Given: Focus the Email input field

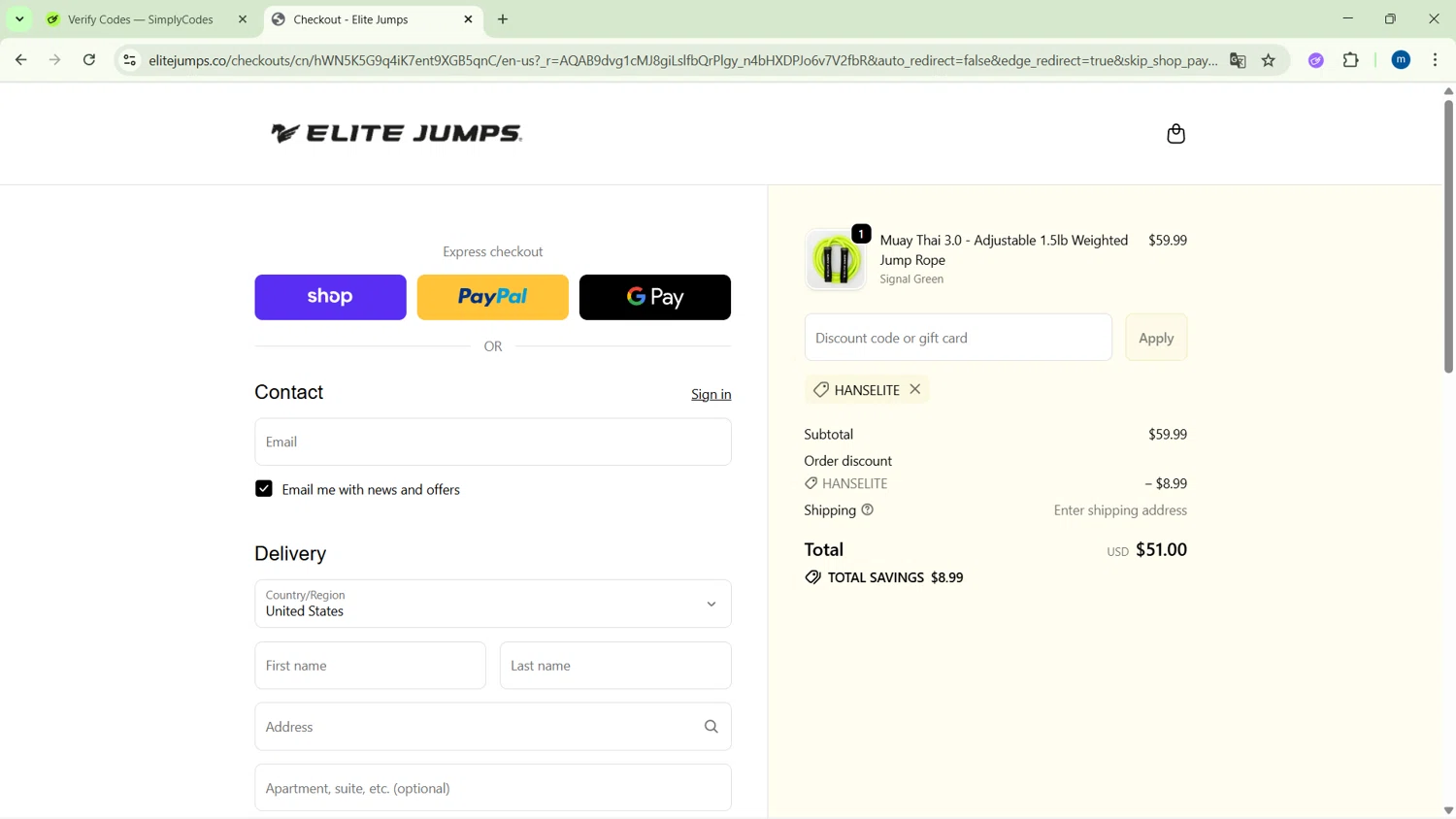Looking at the screenshot, I should [493, 442].
